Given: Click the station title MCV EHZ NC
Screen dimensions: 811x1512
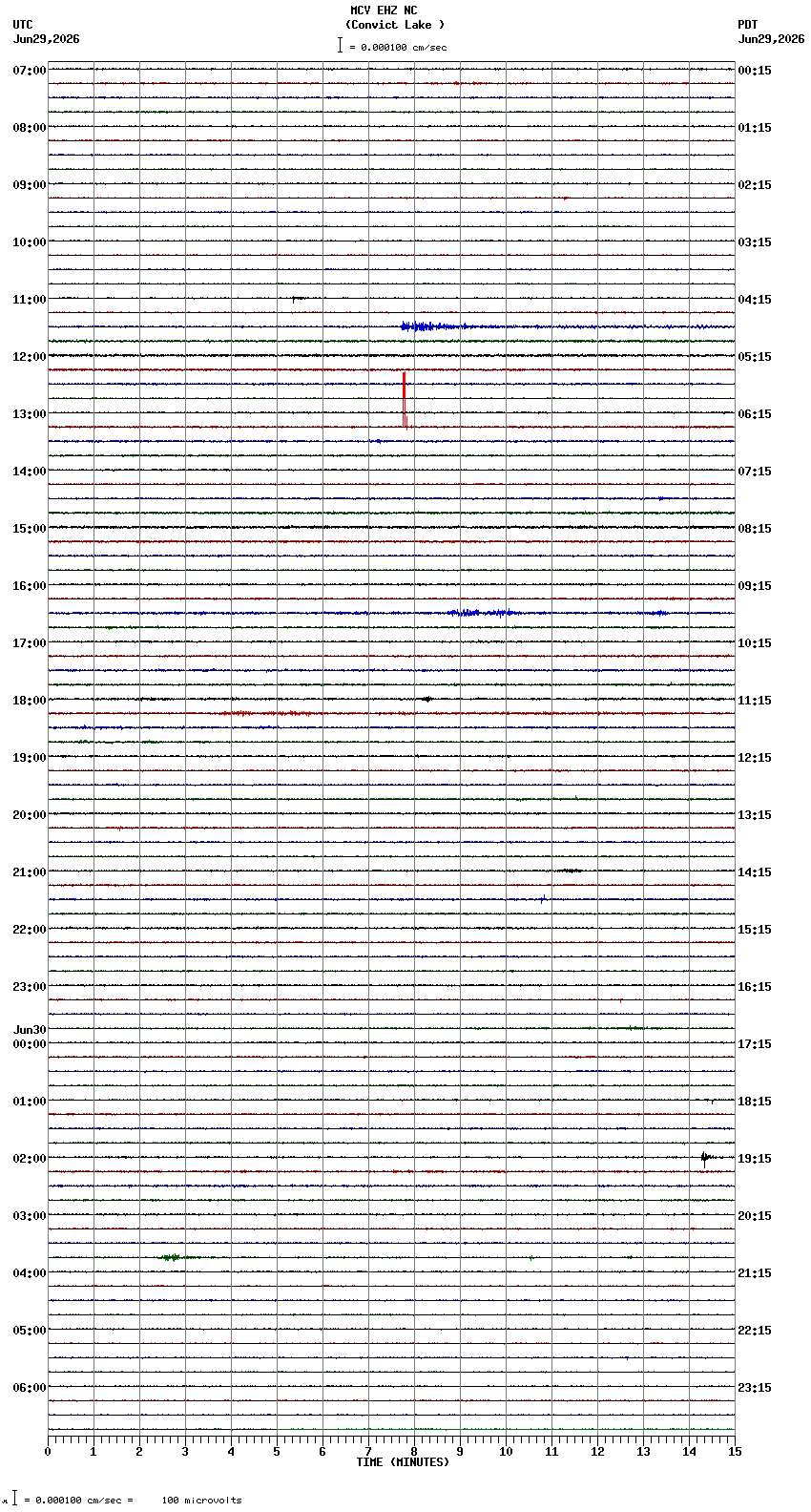Looking at the screenshot, I should [384, 10].
